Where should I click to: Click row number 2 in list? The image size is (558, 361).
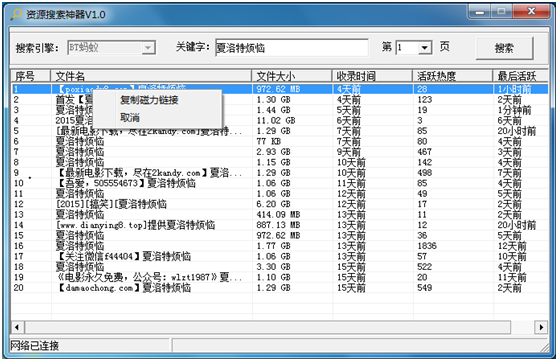click(16, 100)
